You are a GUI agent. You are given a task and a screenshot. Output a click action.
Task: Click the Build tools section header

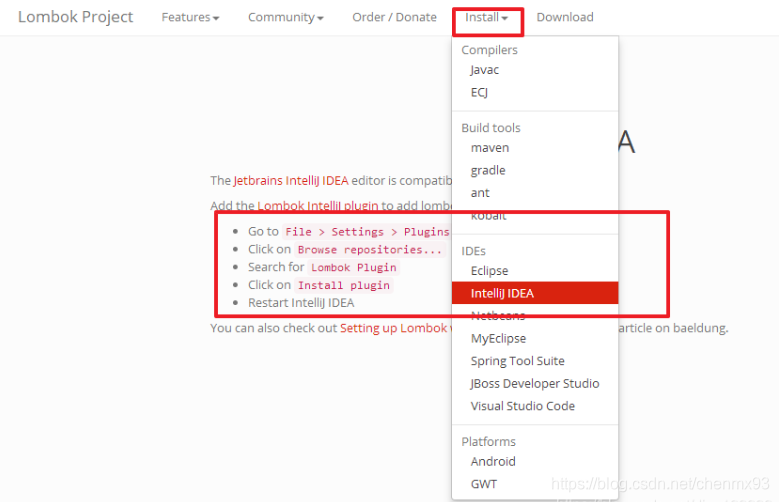[491, 128]
